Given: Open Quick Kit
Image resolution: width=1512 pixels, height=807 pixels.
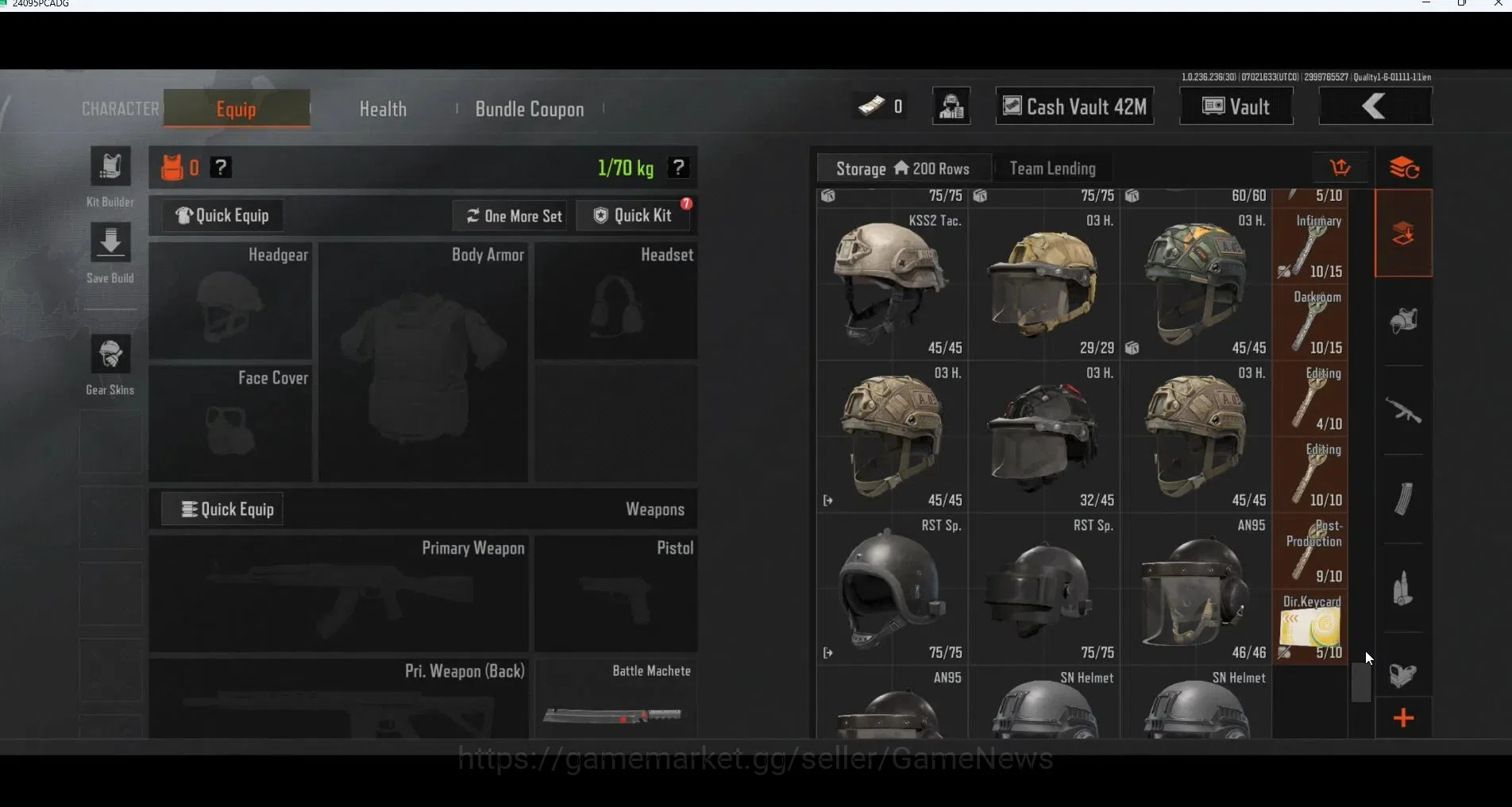Looking at the screenshot, I should [633, 215].
